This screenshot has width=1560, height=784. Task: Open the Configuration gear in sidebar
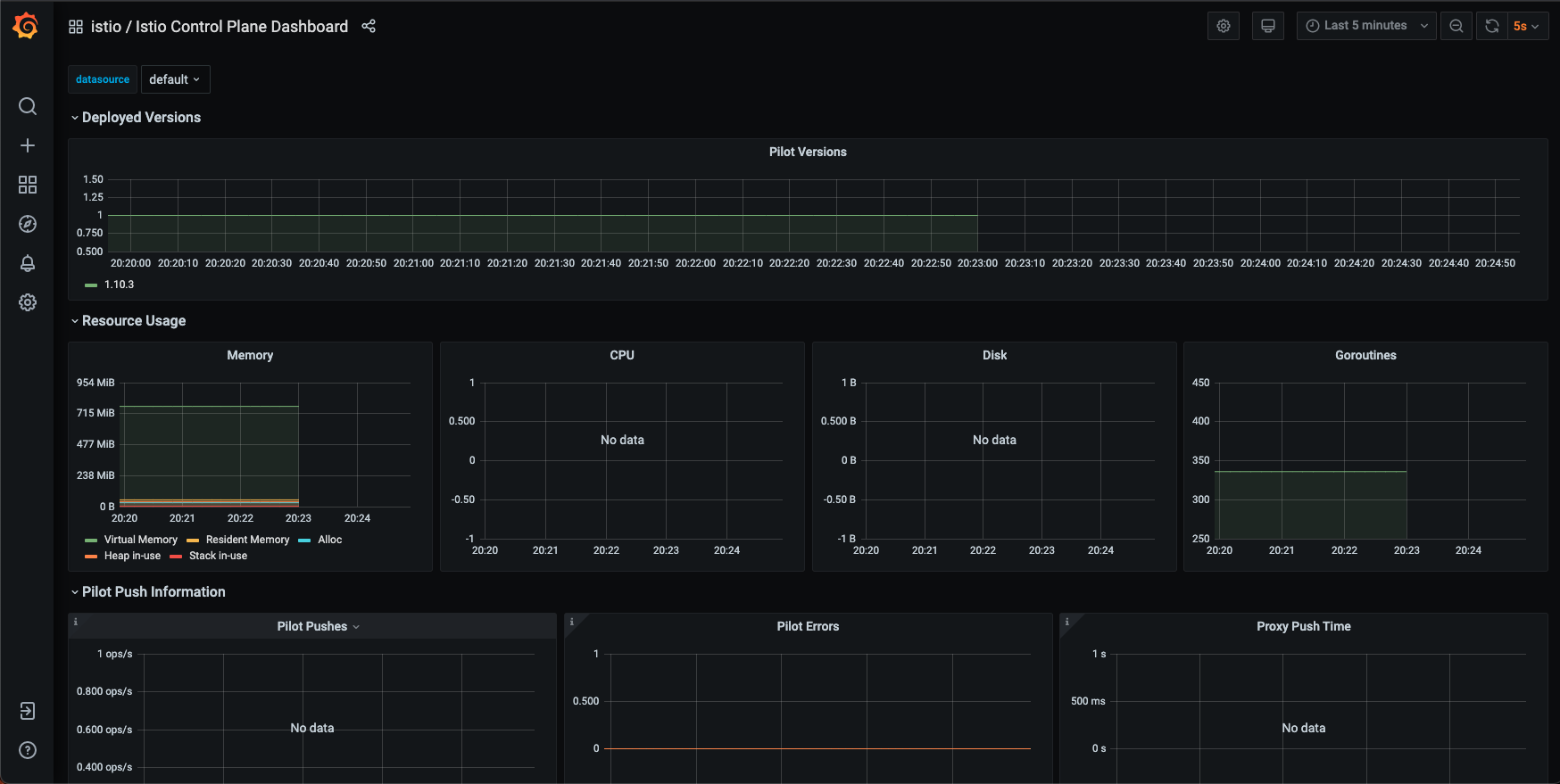coord(28,302)
